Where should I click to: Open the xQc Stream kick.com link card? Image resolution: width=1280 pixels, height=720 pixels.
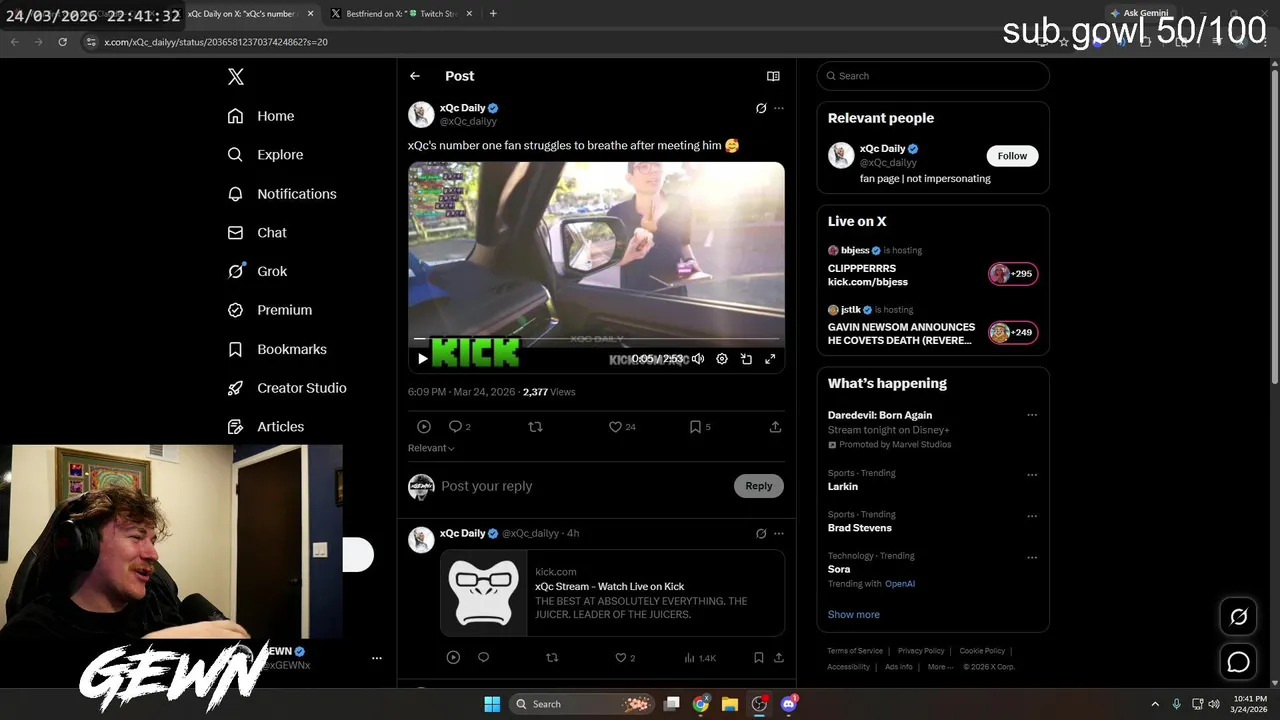613,593
